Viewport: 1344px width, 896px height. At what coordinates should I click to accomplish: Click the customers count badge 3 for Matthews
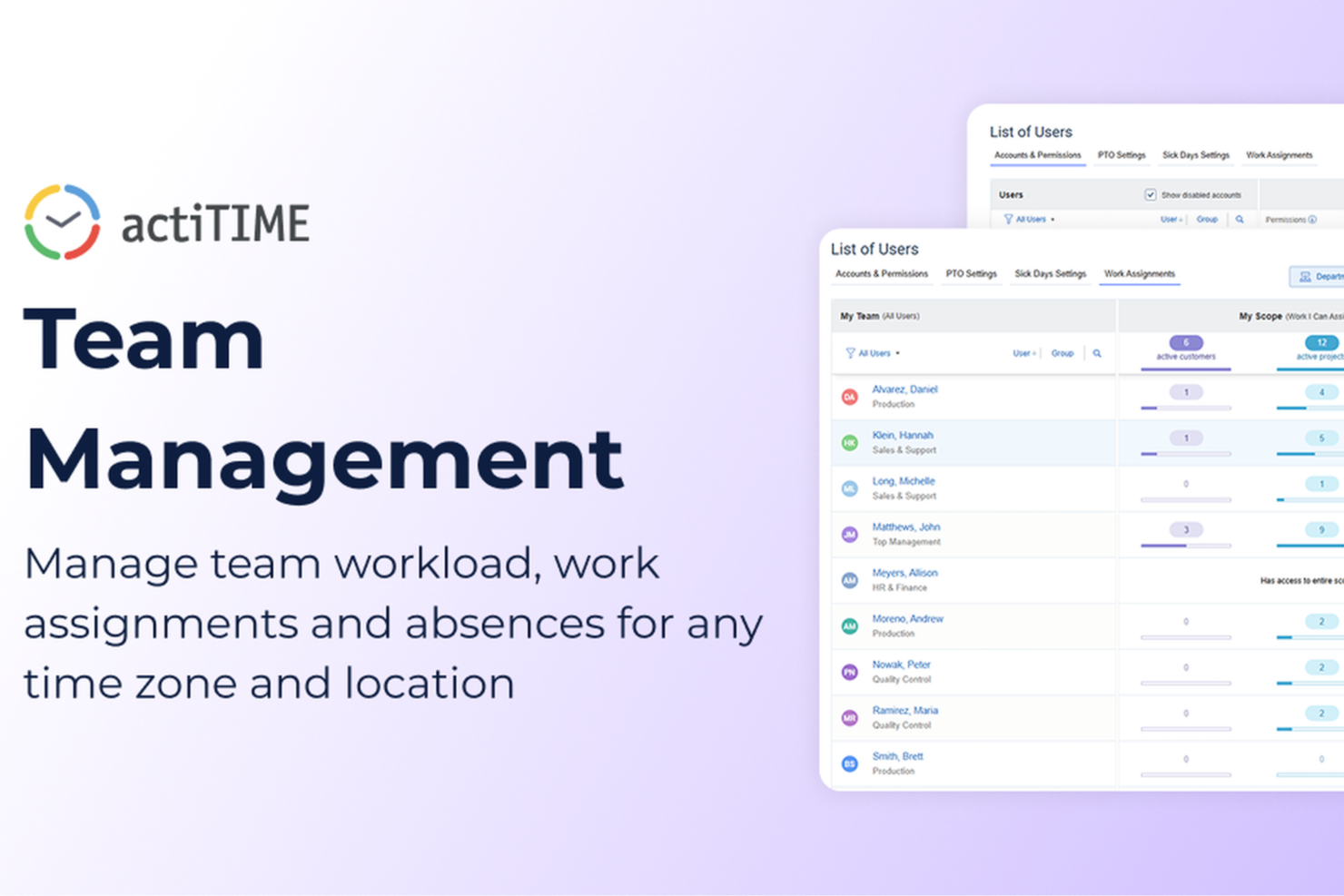1186,530
